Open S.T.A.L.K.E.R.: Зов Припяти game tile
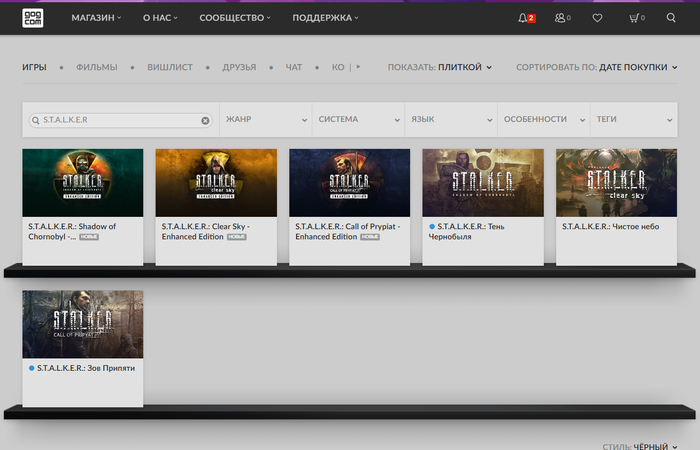The image size is (700, 450). coord(82,325)
